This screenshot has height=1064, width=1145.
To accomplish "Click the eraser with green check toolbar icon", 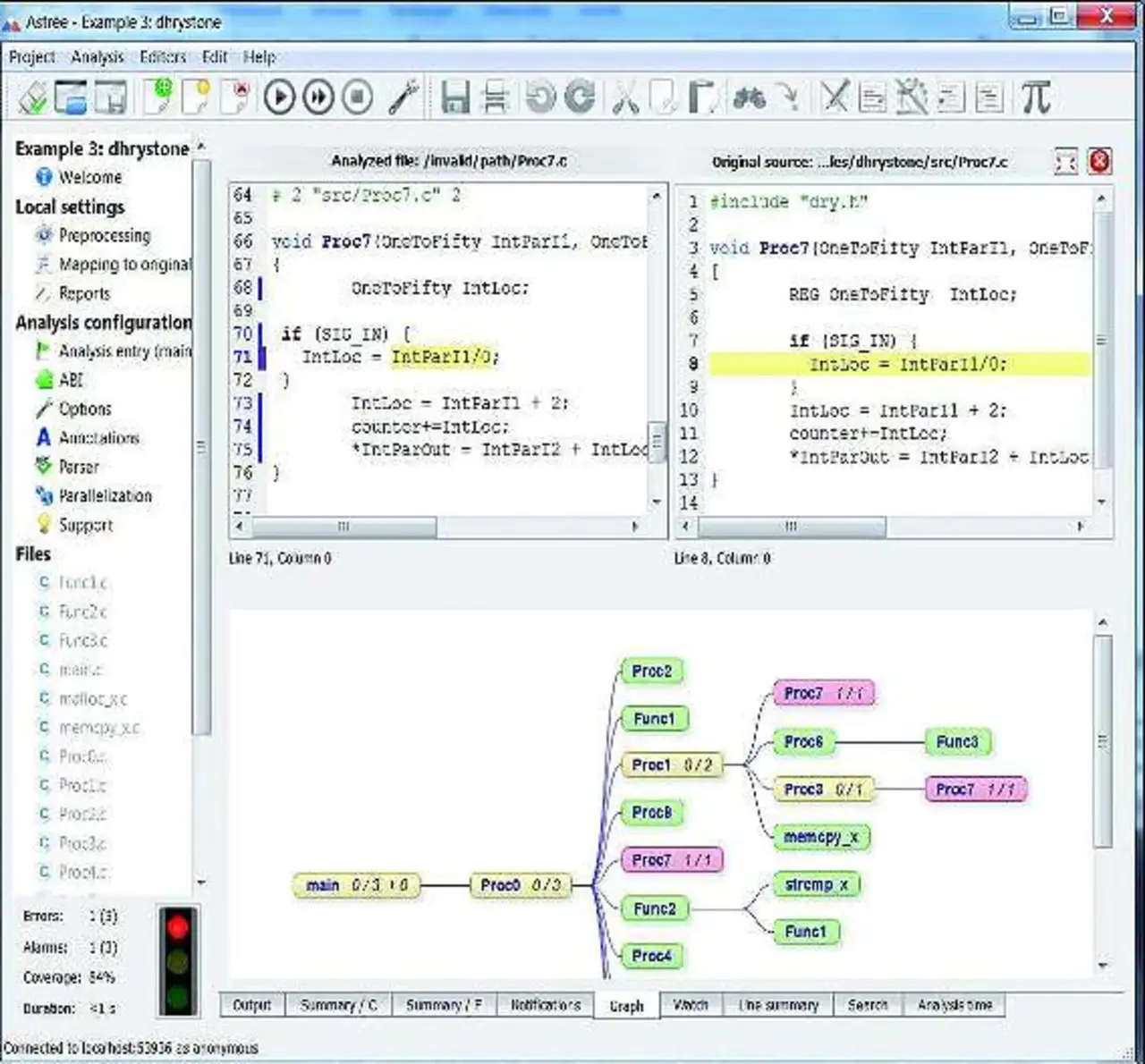I will 33,97.
